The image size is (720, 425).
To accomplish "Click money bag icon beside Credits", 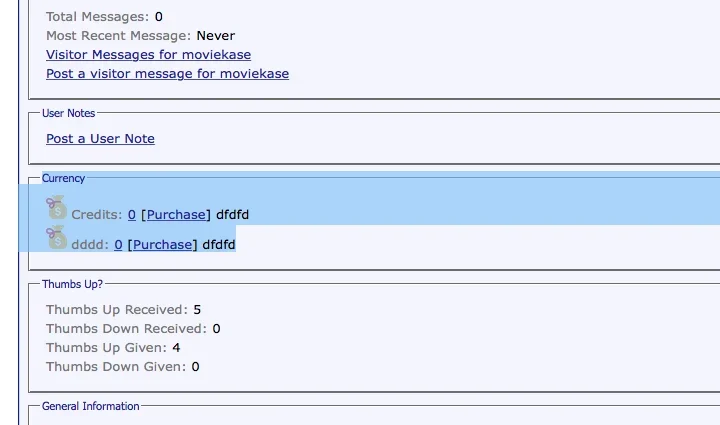I will click(56, 207).
